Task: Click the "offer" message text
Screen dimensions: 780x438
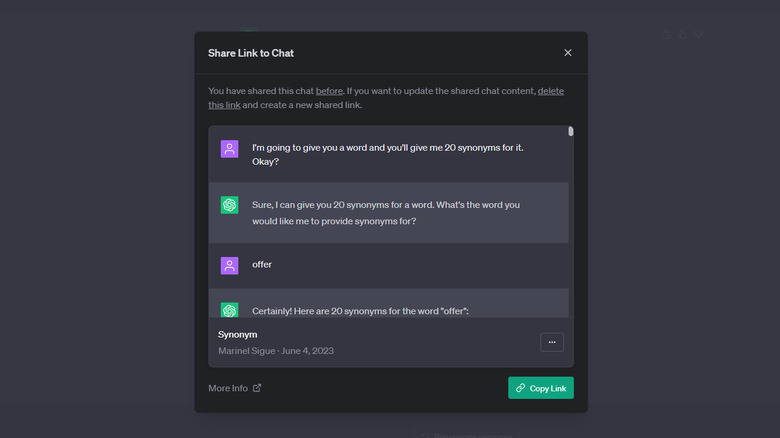Action: click(262, 265)
